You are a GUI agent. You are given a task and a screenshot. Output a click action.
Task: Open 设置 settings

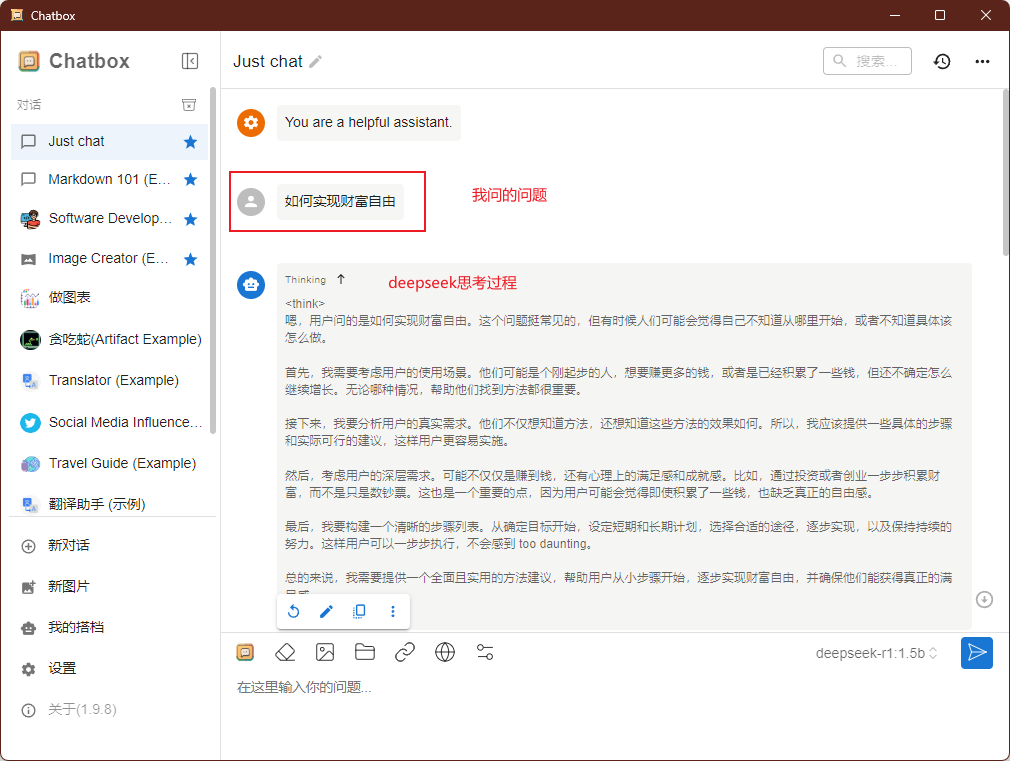click(x=62, y=668)
